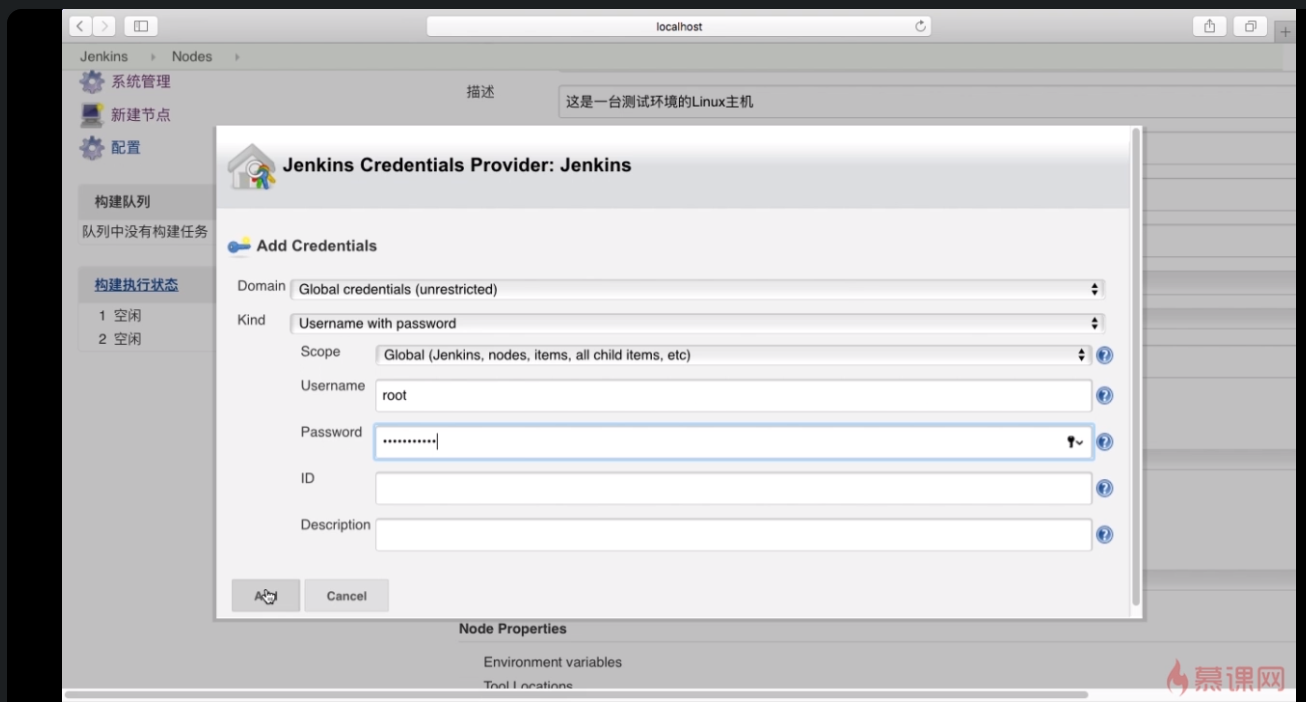Click the Cancel button
This screenshot has height=702, width=1306.
click(x=346, y=596)
